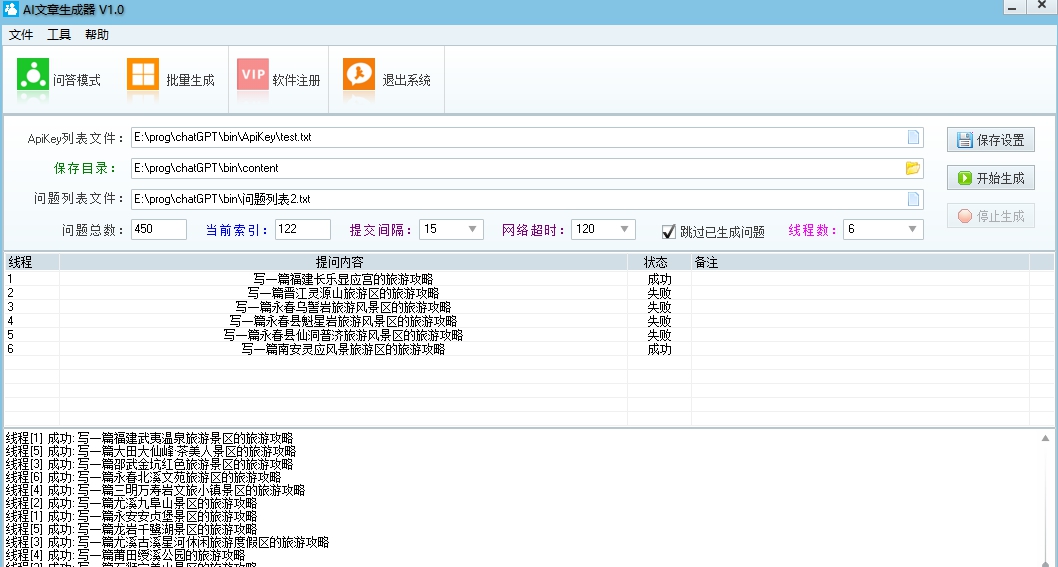Viewport: 1058px width, 567px height.
Task: Open folder browser for 保存目录
Action: pyautogui.click(x=913, y=168)
